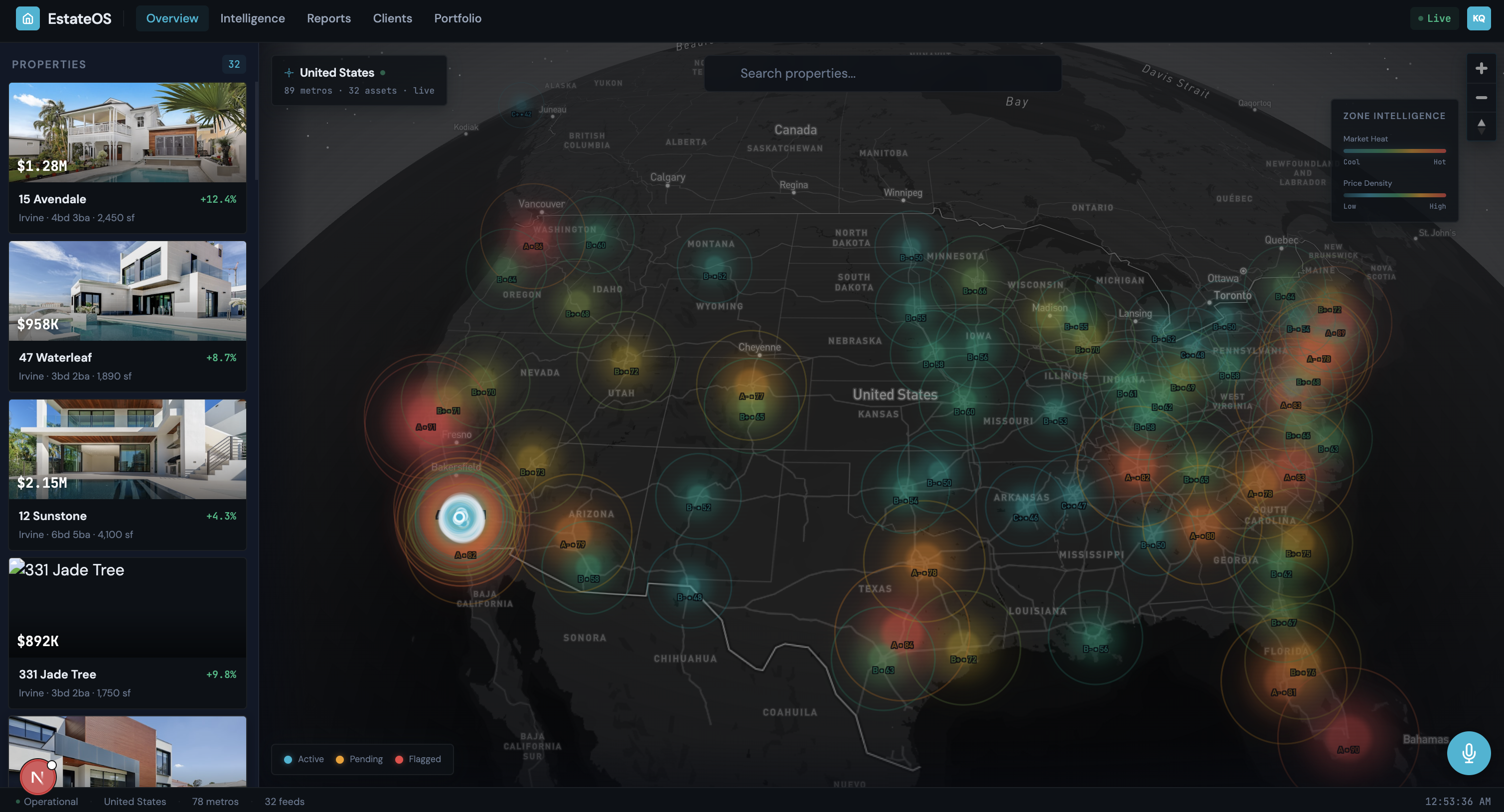
Task: Open the KQ user avatar
Action: click(x=1478, y=18)
